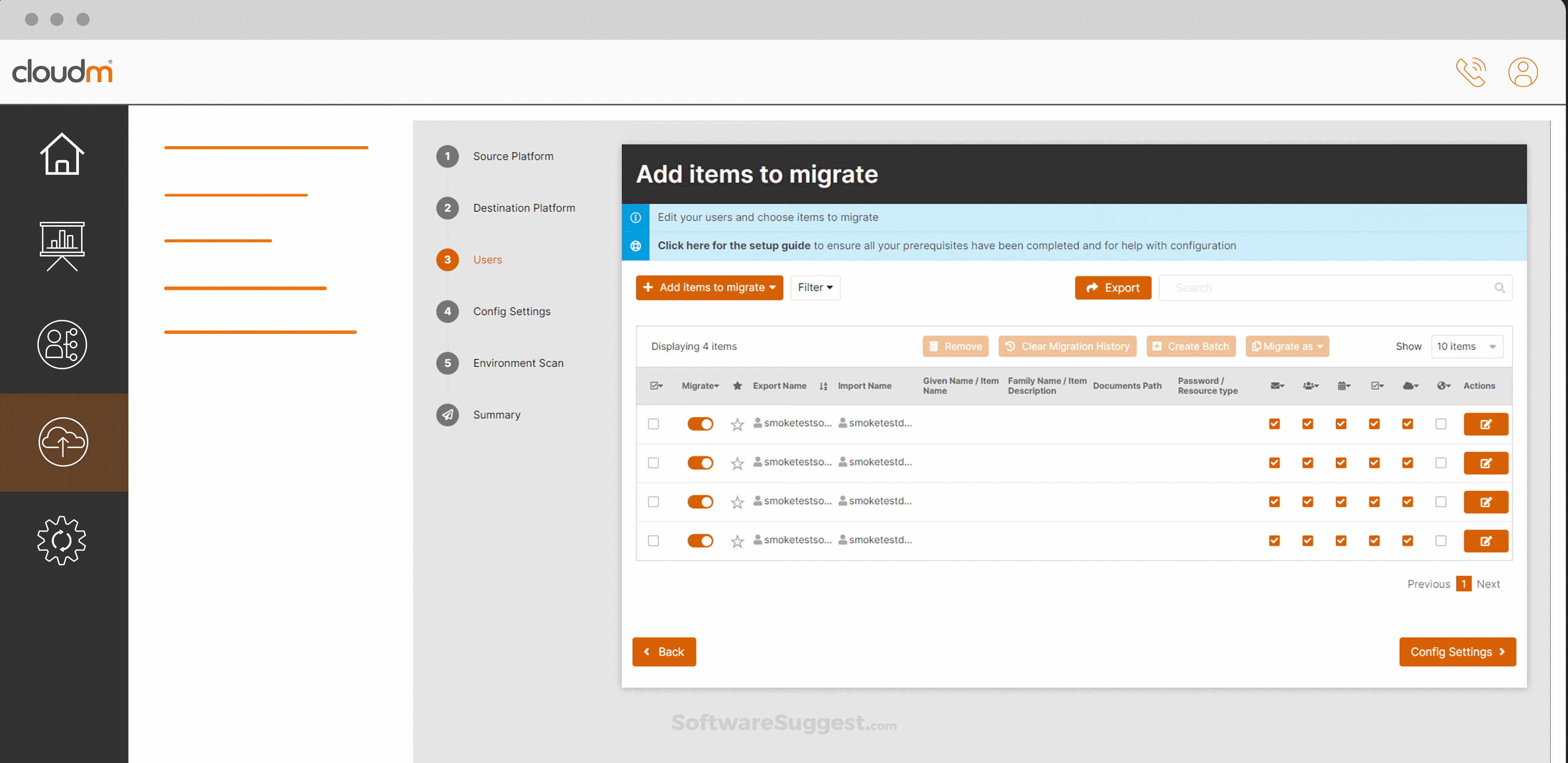The height and width of the screenshot is (763, 1568).
Task: Enable the unchecked sites checkbox on first row
Action: pyautogui.click(x=1441, y=423)
